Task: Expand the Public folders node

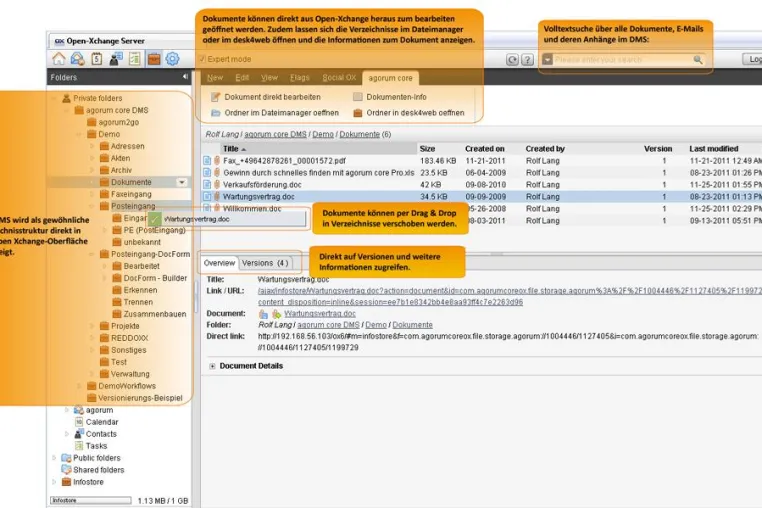Action: pos(54,458)
